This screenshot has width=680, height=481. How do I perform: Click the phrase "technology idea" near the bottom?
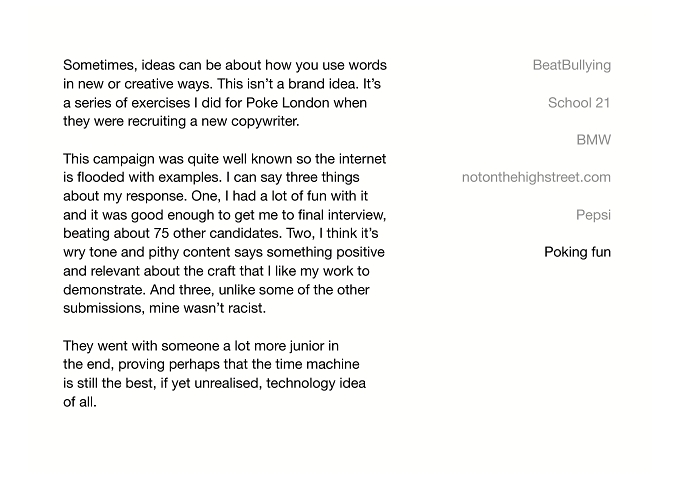(316, 383)
